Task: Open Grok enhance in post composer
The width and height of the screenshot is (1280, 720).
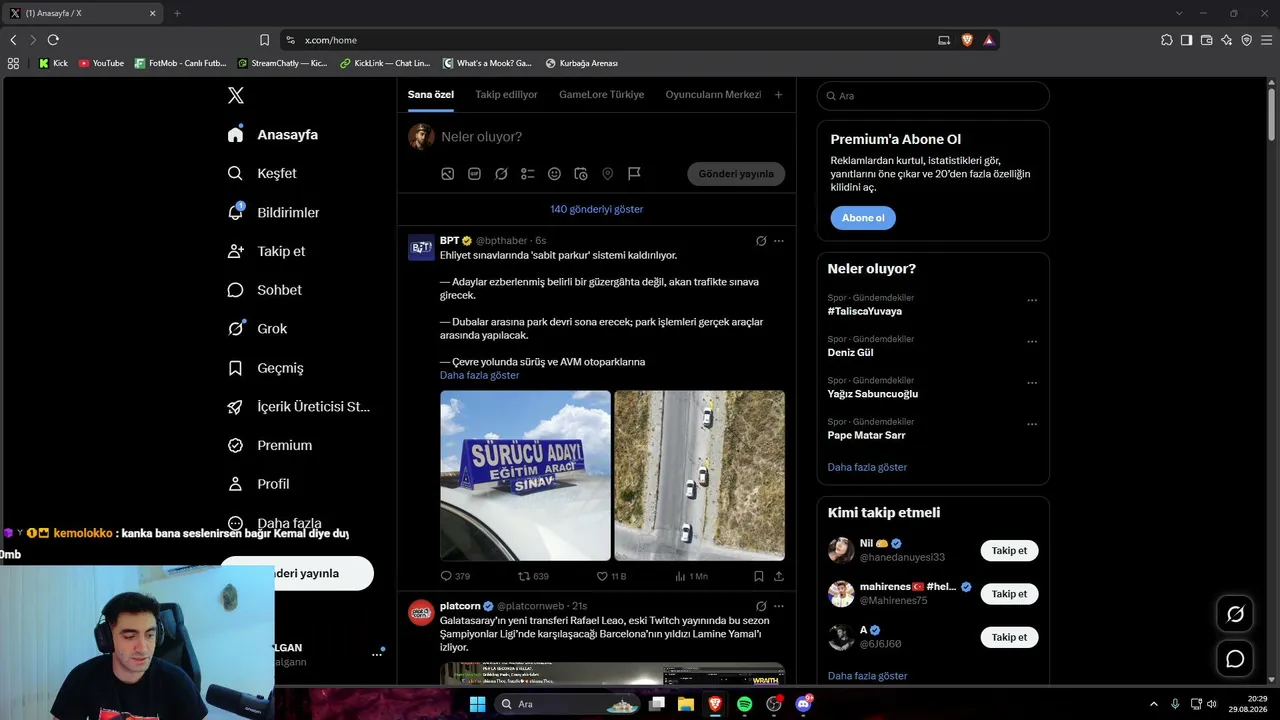Action: (501, 174)
